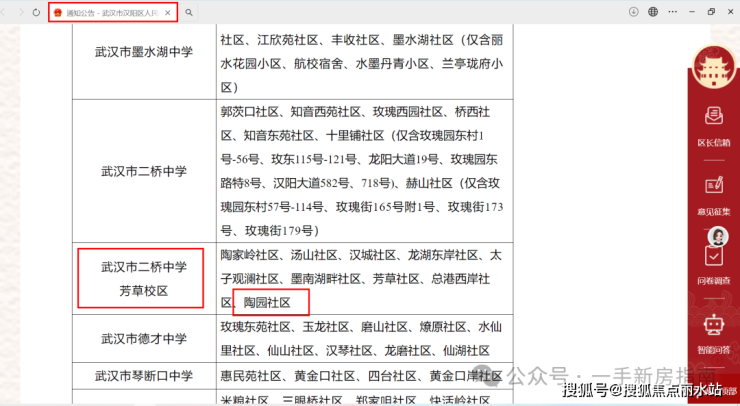Select the 通知公告 browser tab
This screenshot has height=406, width=740.
coord(113,13)
